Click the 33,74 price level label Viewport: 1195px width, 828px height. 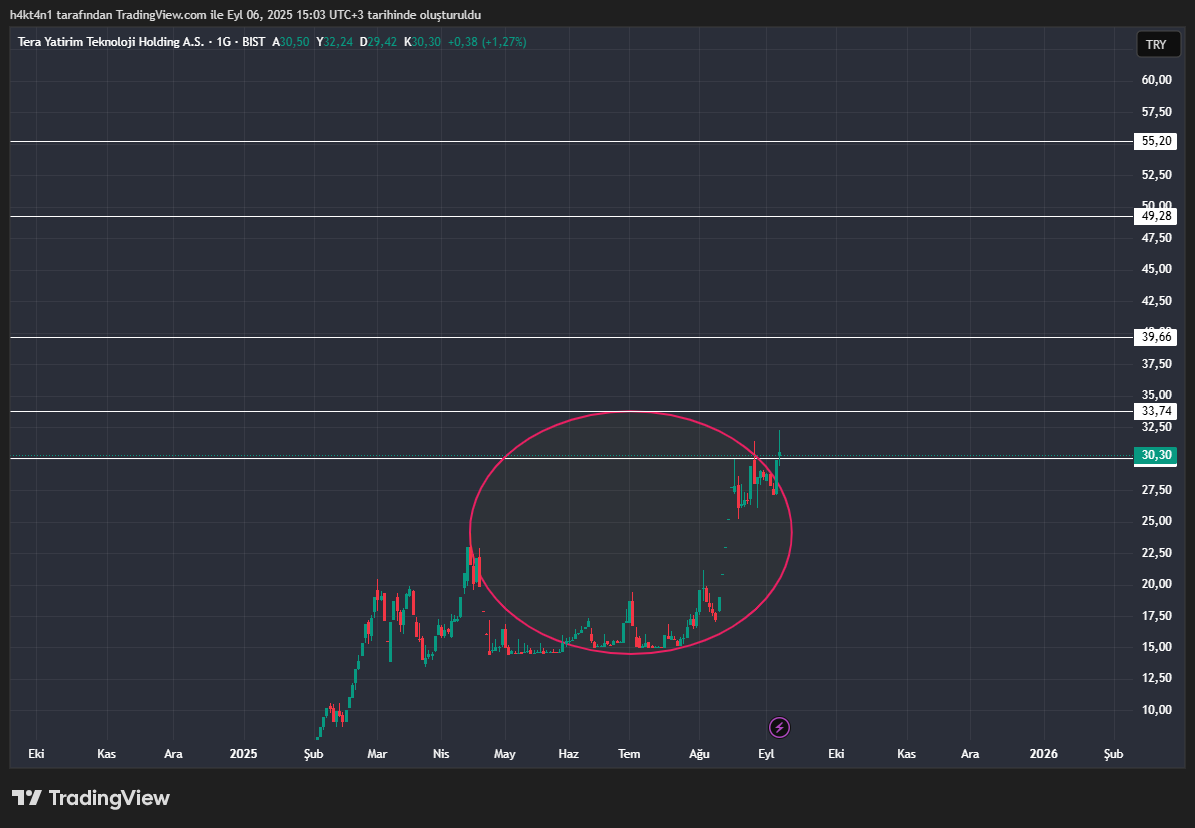pos(1156,412)
